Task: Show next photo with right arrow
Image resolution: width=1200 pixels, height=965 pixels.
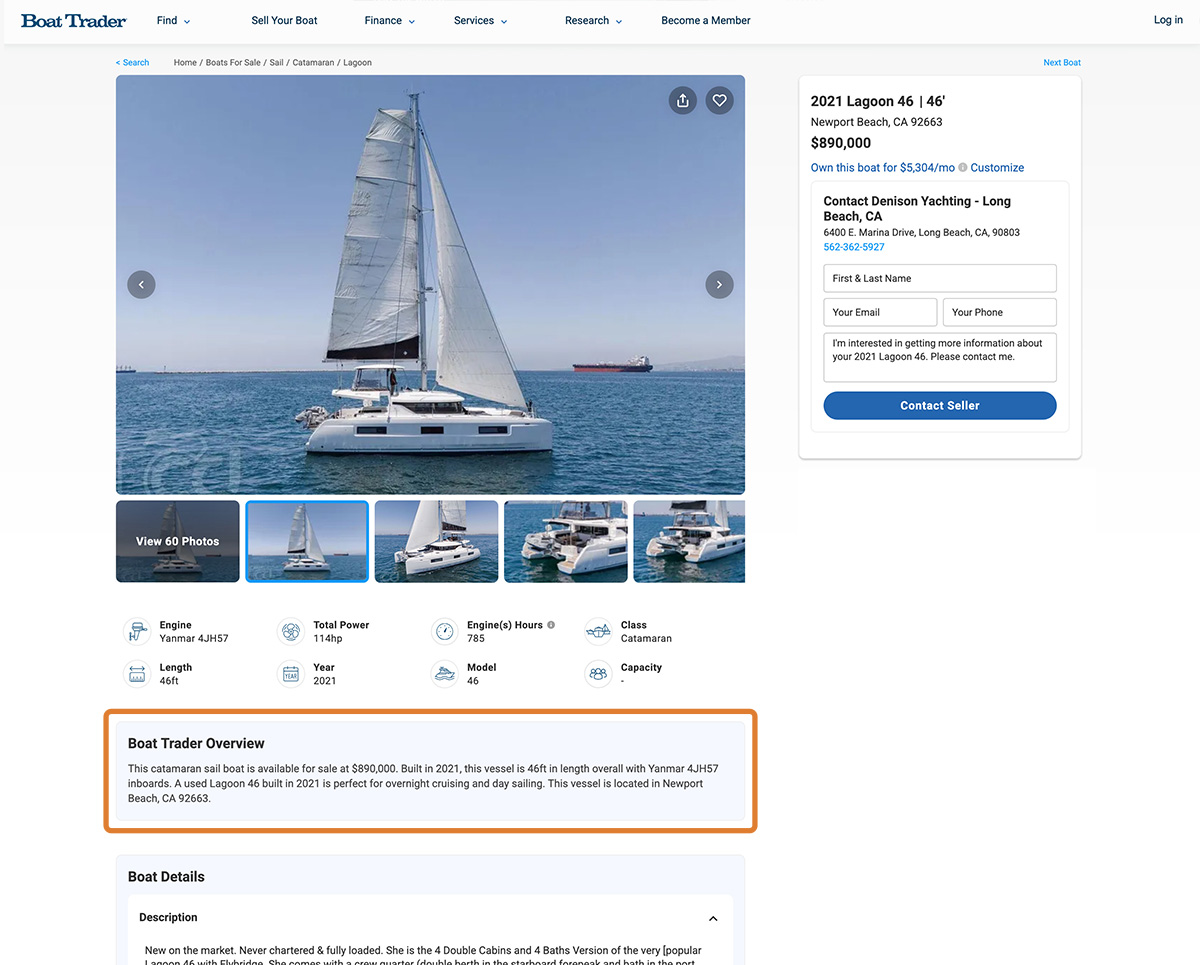Action: 719,285
